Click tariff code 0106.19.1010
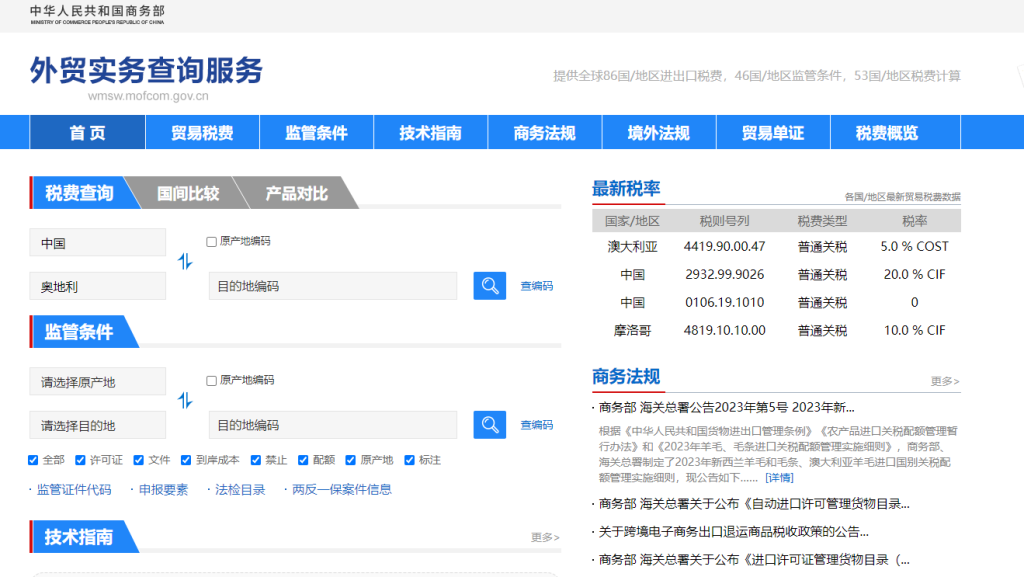The image size is (1024, 577). coord(724,303)
